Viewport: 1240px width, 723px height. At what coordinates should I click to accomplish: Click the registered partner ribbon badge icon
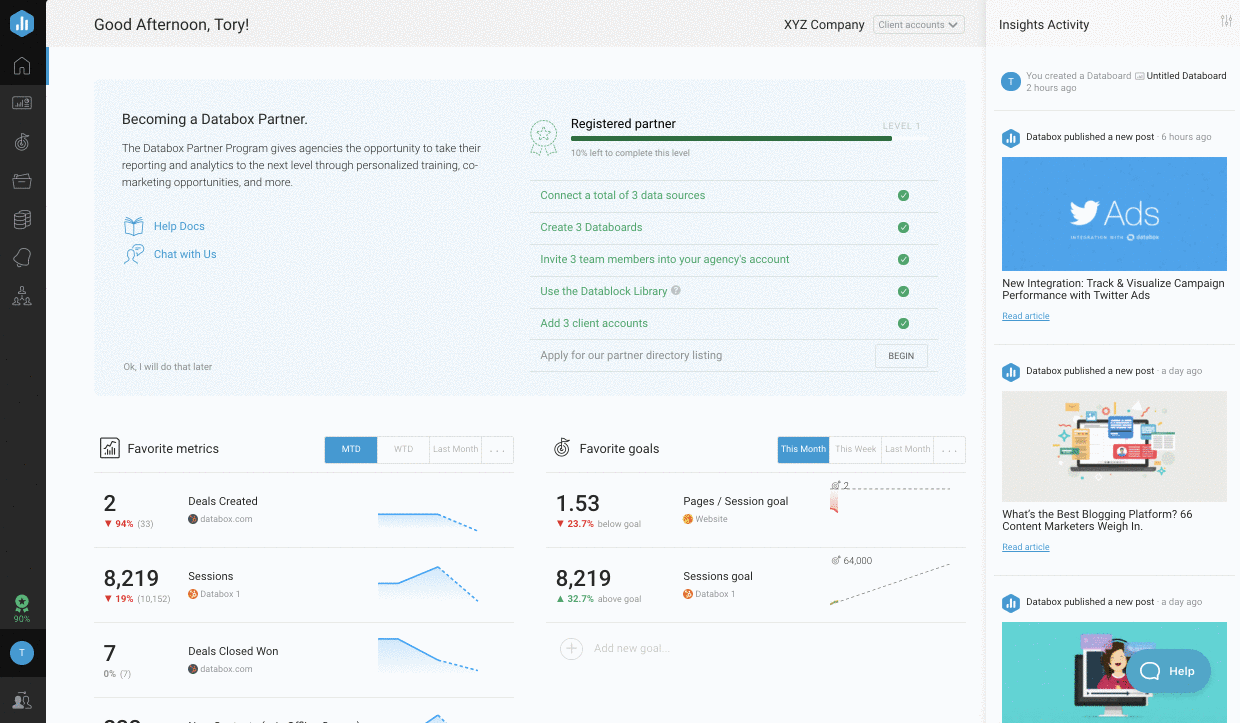click(543, 138)
